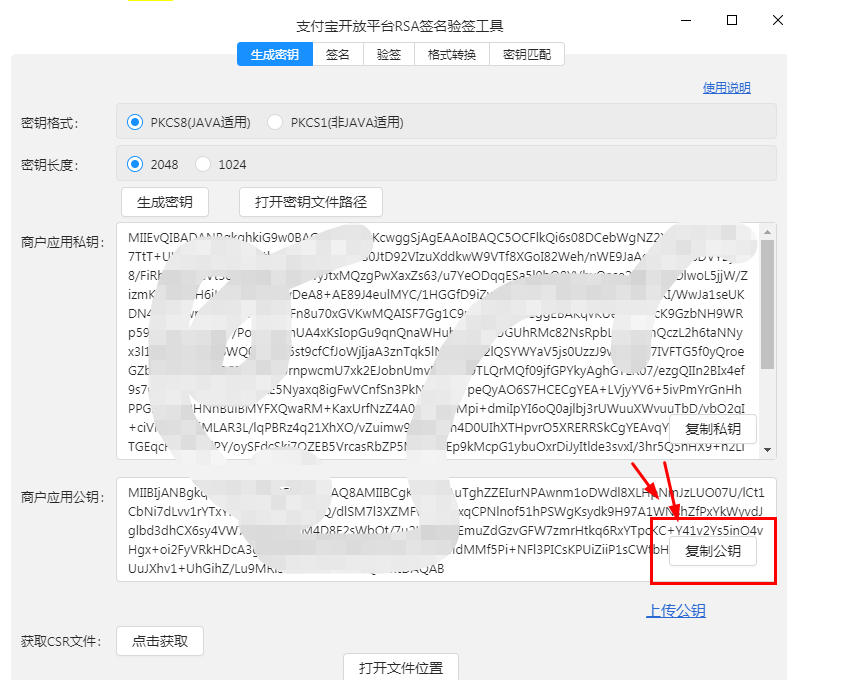Click the 商户应用私钥: label
The image size is (848, 680).
63,242
